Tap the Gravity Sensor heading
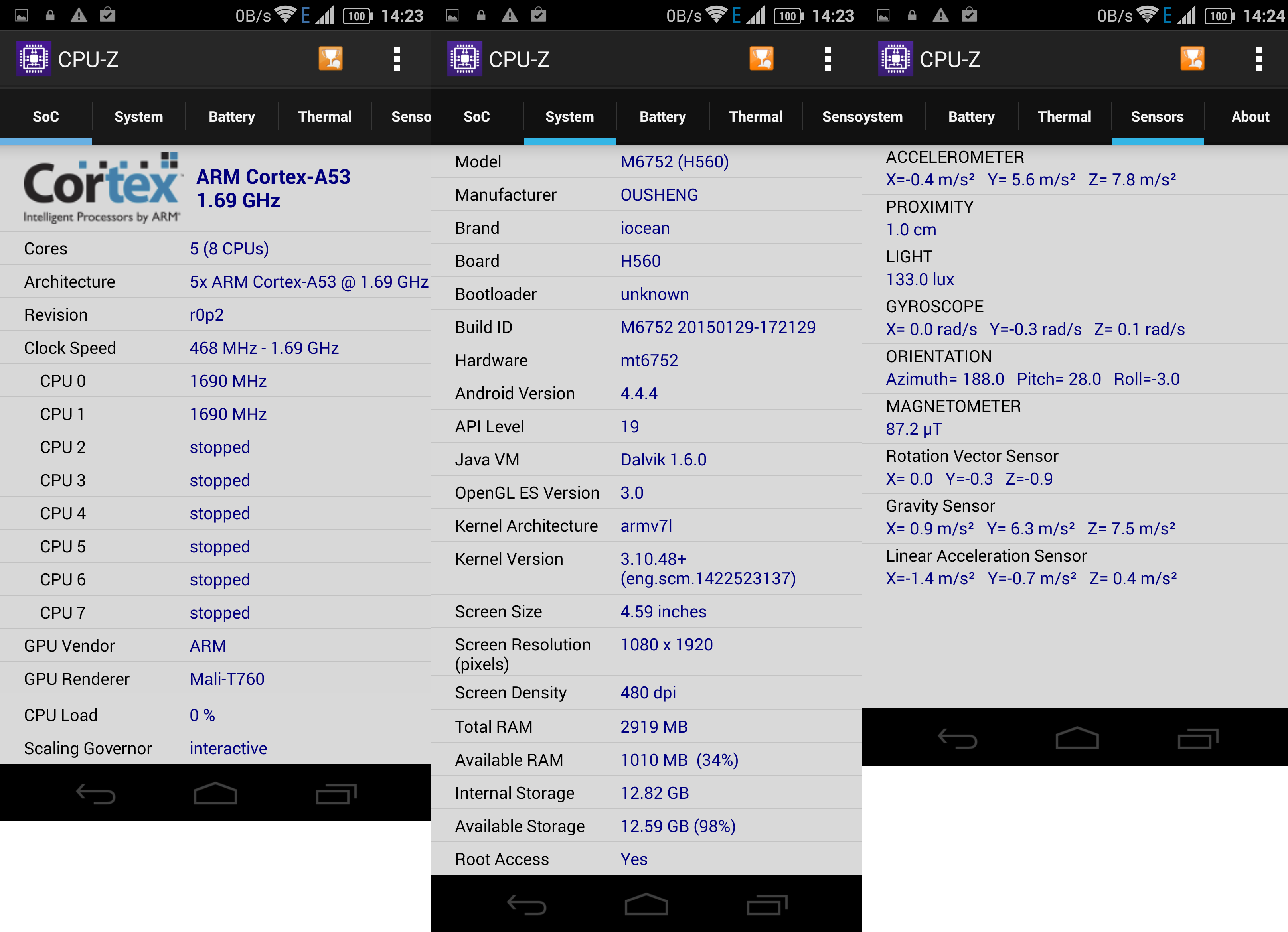Image resolution: width=1288 pixels, height=932 pixels. click(940, 506)
